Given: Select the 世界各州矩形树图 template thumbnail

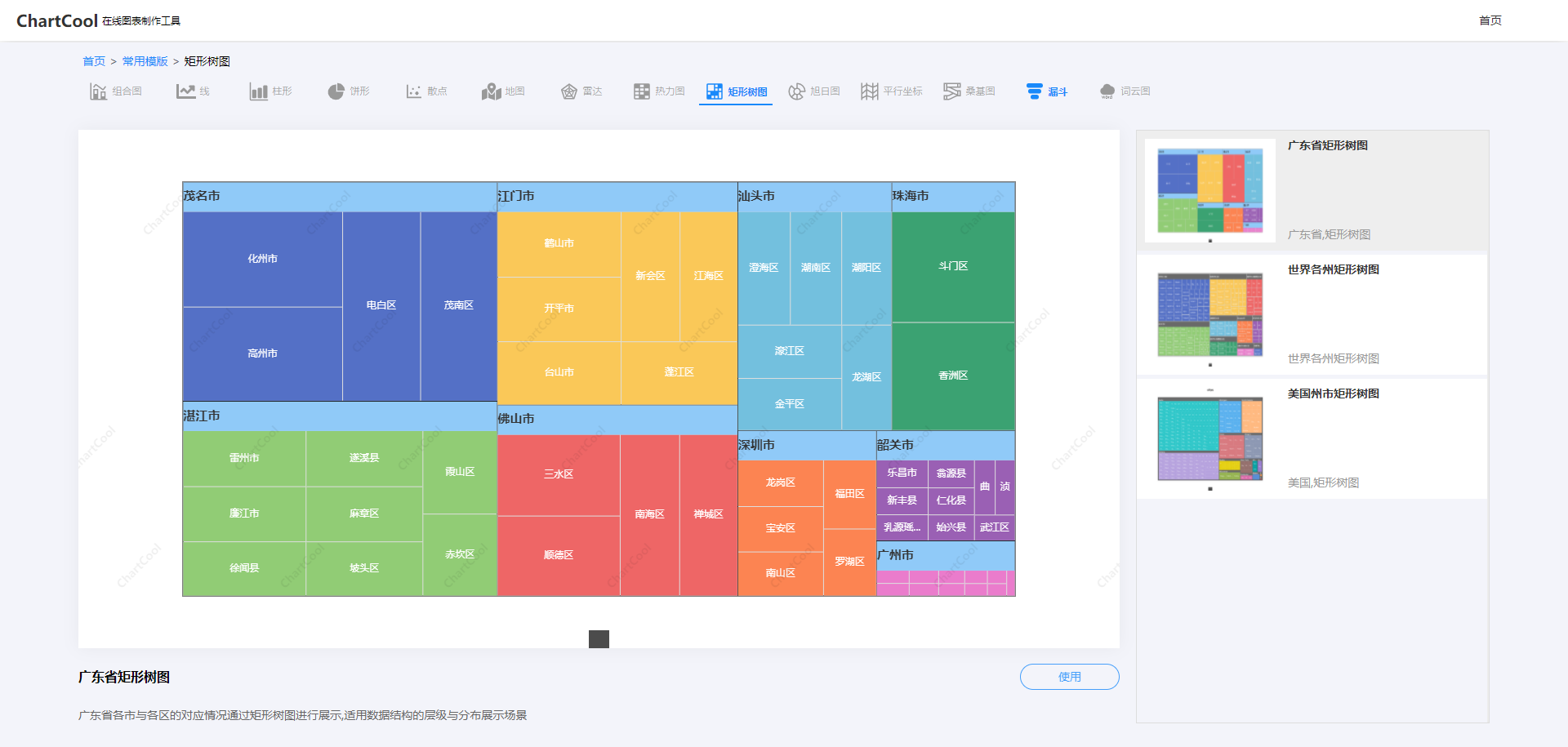Looking at the screenshot, I should (x=1210, y=314).
